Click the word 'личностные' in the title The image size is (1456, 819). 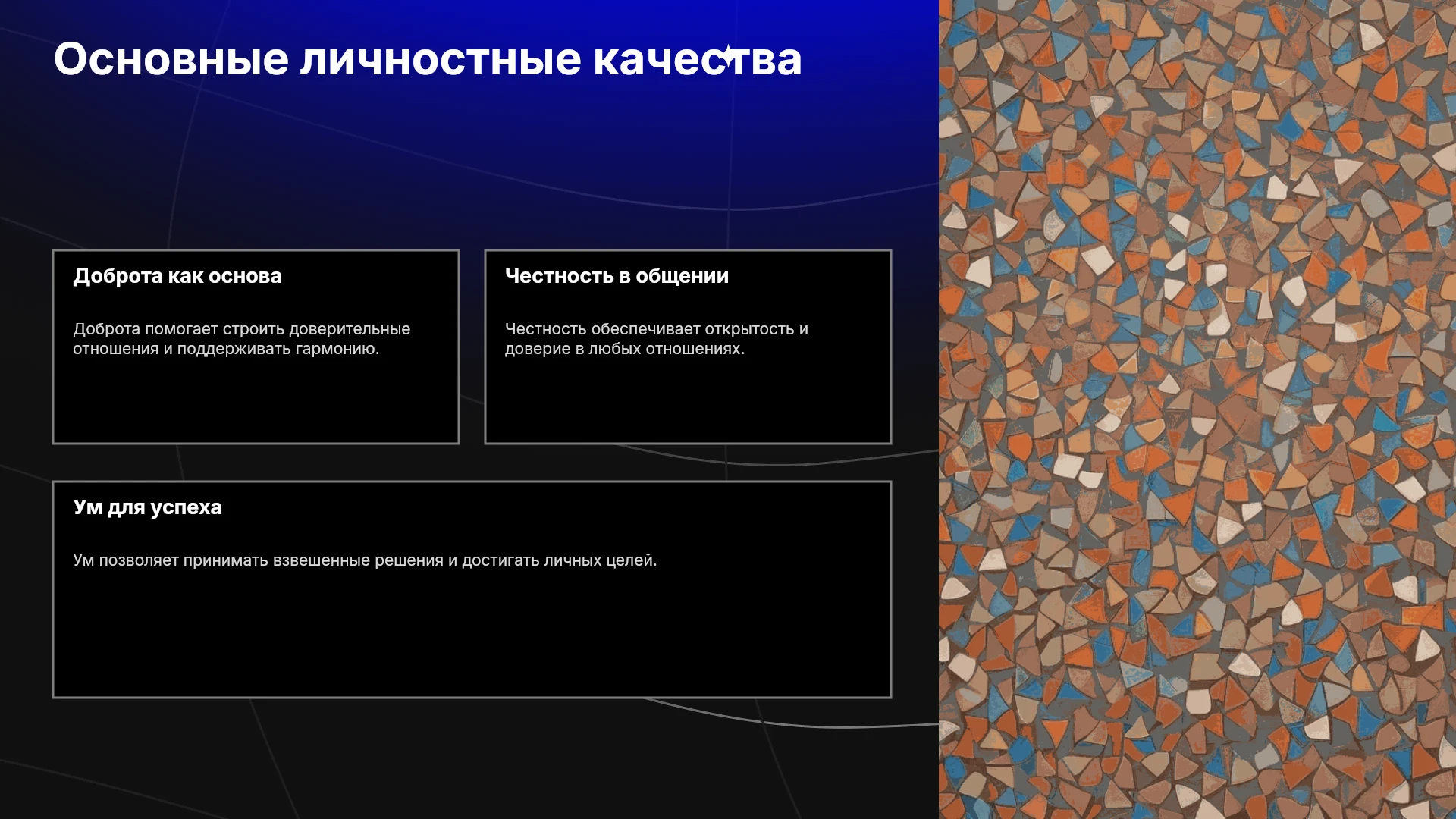tap(441, 59)
